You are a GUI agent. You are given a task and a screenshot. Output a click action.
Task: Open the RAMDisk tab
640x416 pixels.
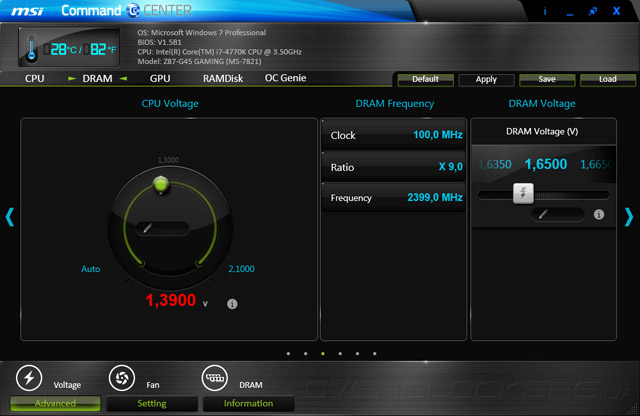(223, 78)
